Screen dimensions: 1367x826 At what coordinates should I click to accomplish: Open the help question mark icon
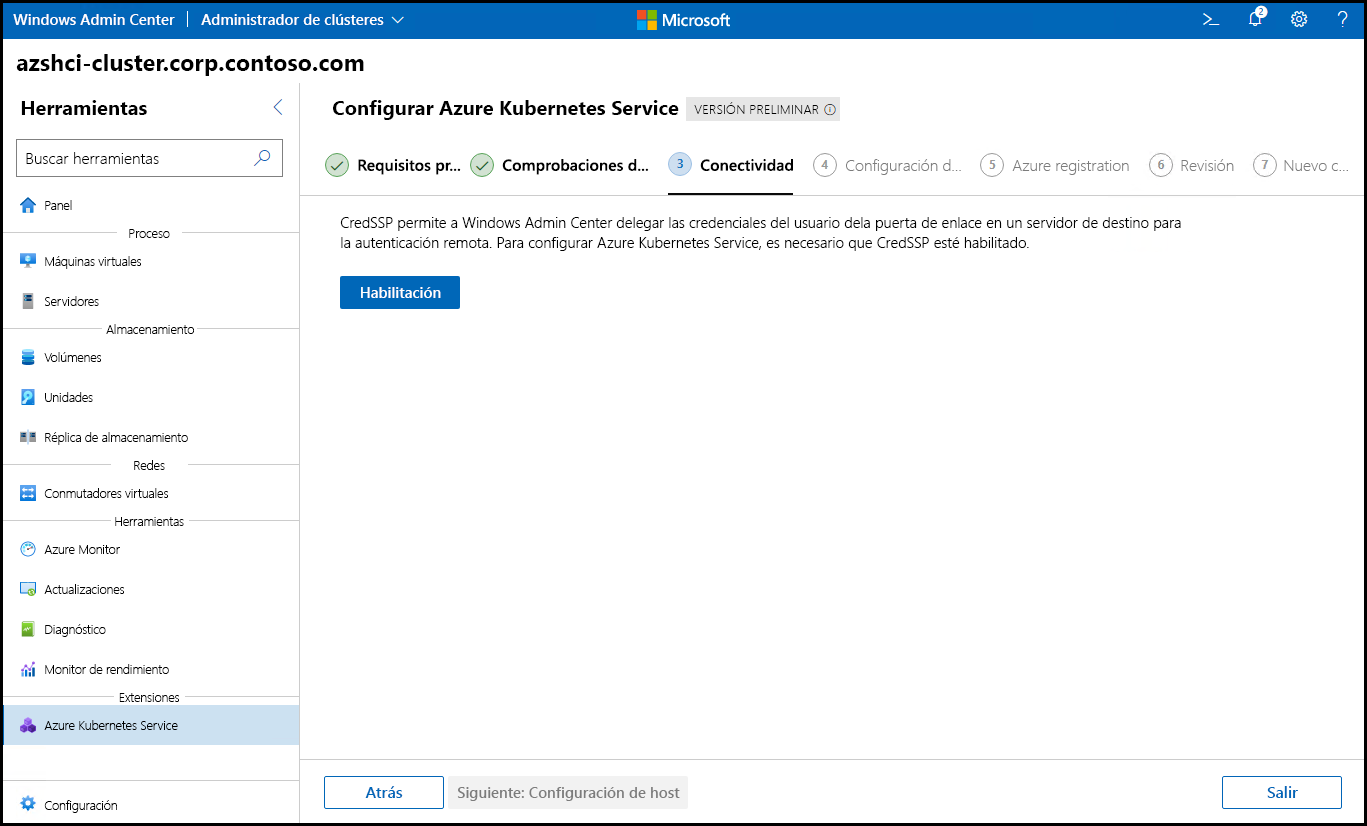pyautogui.click(x=1342, y=19)
